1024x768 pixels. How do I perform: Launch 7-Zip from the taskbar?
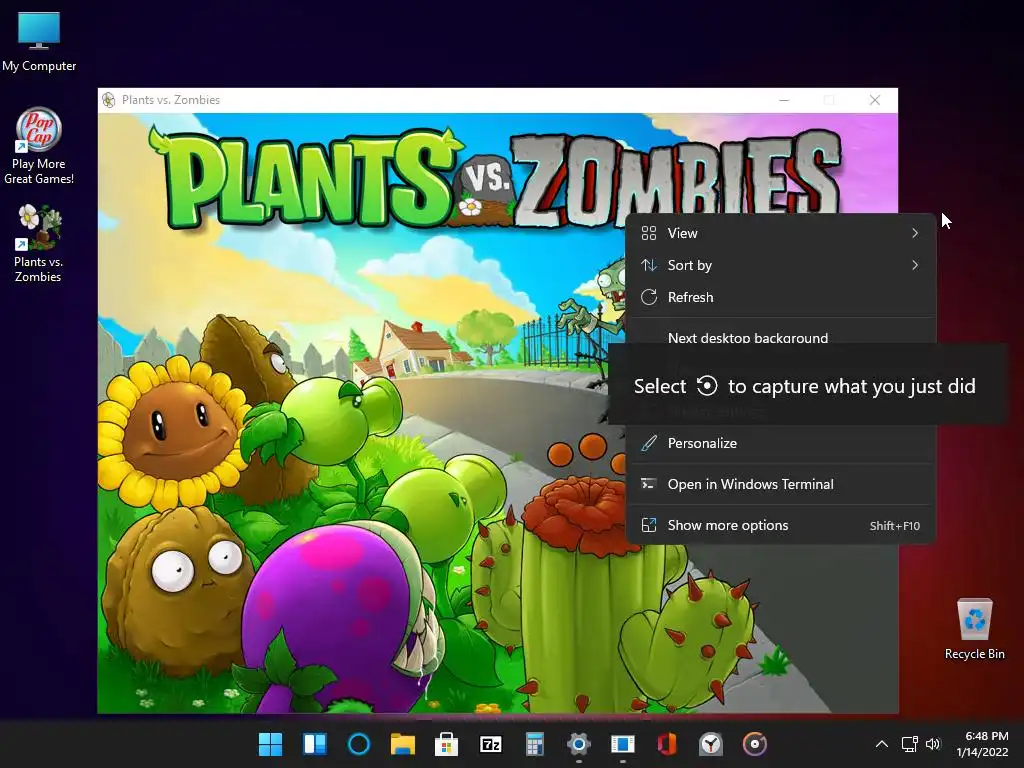pos(490,744)
